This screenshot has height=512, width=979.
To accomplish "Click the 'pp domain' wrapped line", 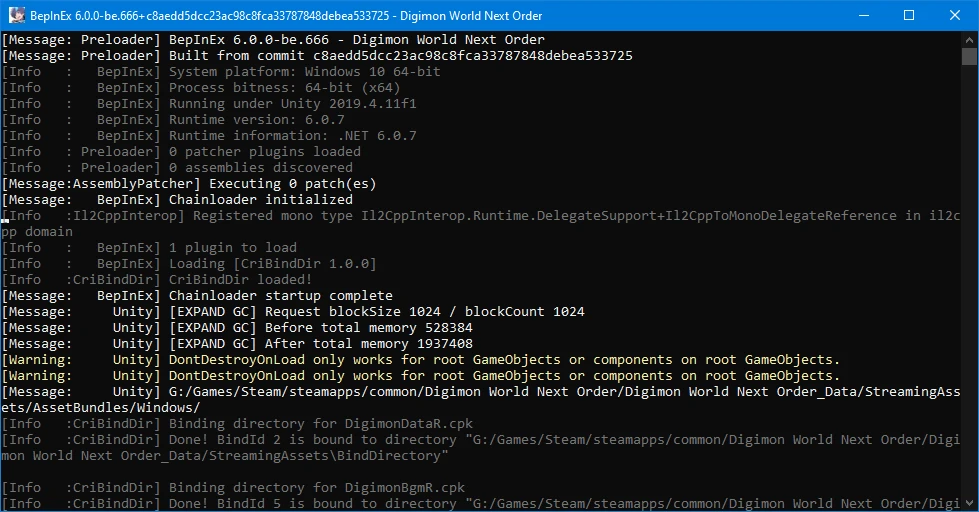I will [x=37, y=232].
